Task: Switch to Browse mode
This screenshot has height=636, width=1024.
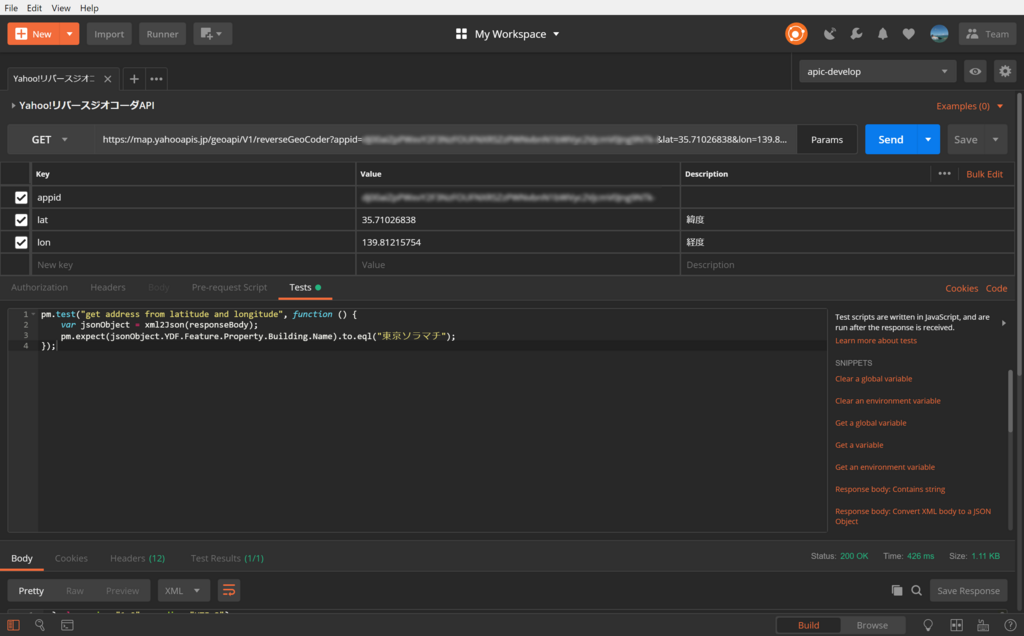Action: coord(872,625)
